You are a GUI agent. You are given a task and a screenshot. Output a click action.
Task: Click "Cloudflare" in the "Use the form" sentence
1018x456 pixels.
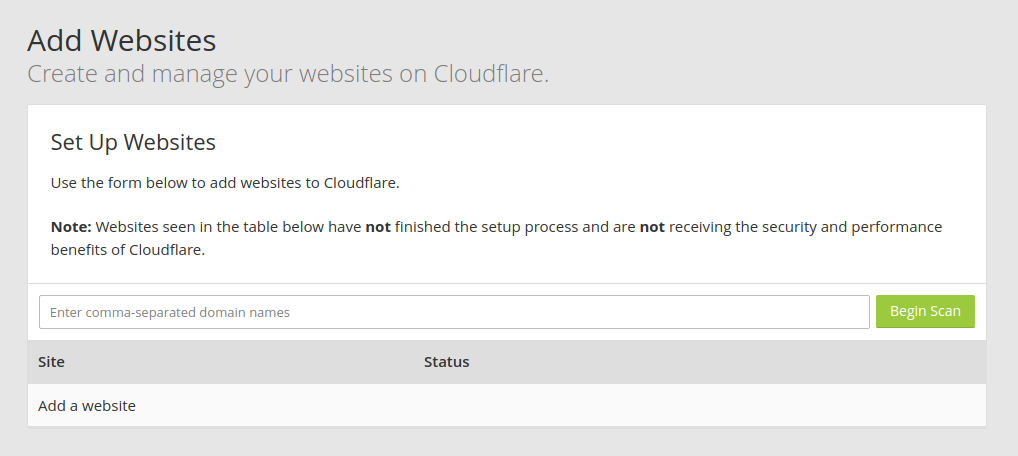(362, 183)
